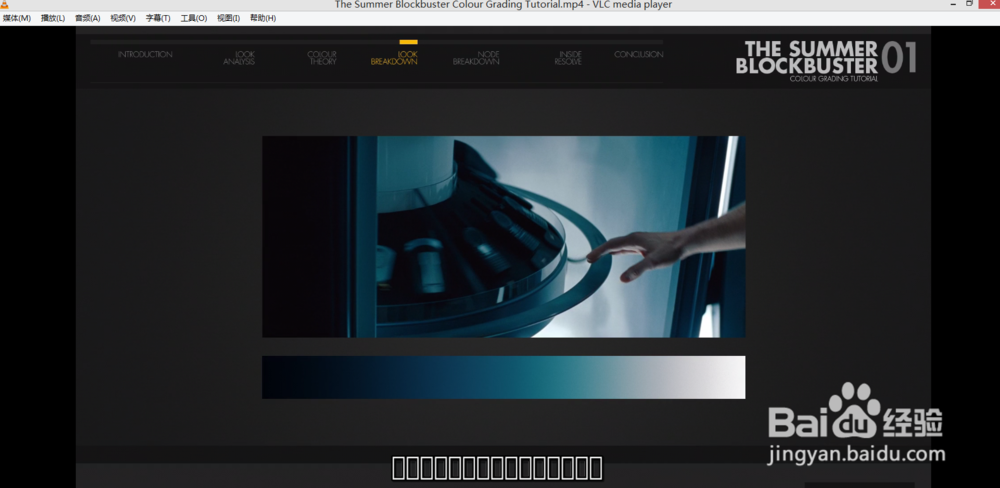Open the 字幕(T) subtitle menu
Screen dimensions: 1000x488
158,18
